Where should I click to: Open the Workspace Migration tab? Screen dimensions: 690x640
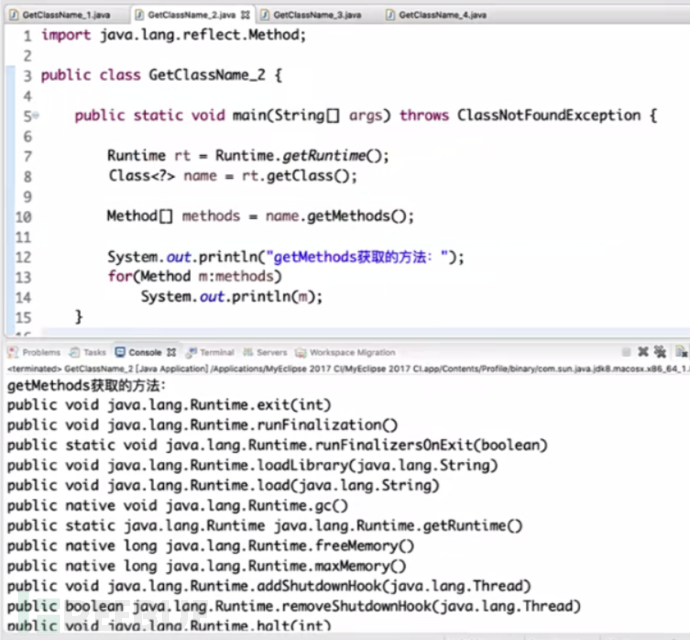pos(351,352)
